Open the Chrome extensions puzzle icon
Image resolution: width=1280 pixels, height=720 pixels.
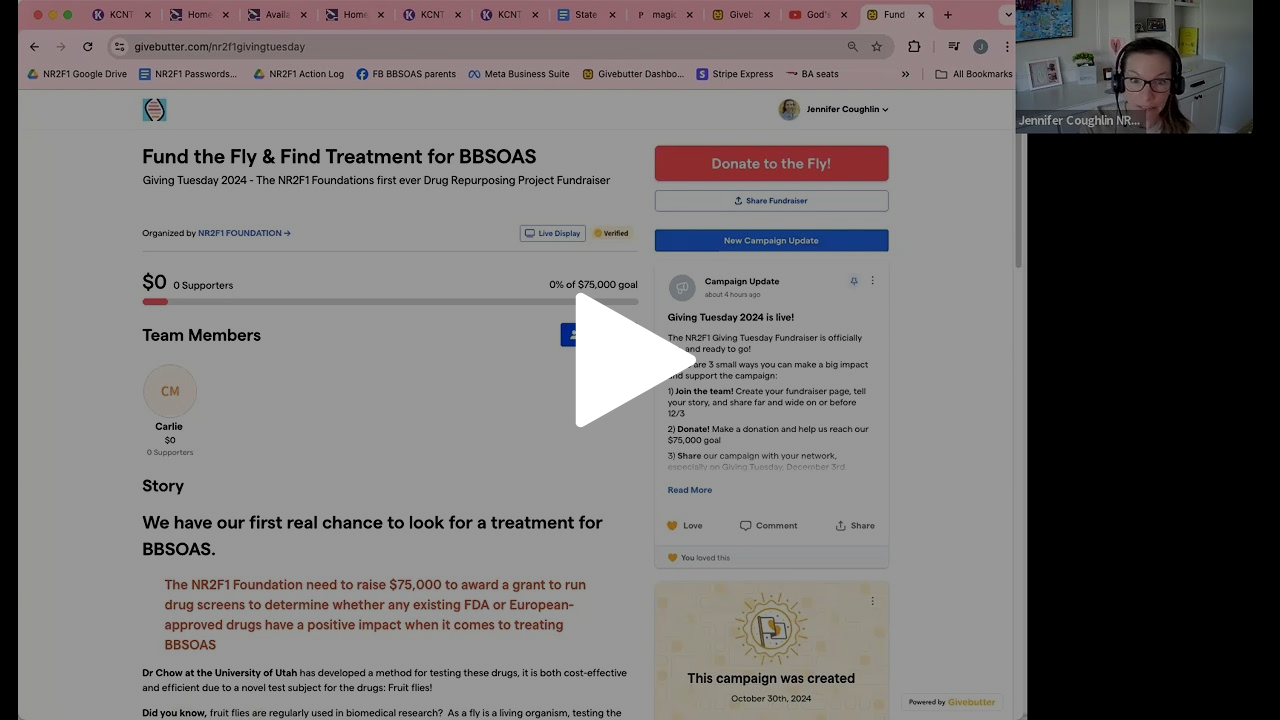pos(914,47)
